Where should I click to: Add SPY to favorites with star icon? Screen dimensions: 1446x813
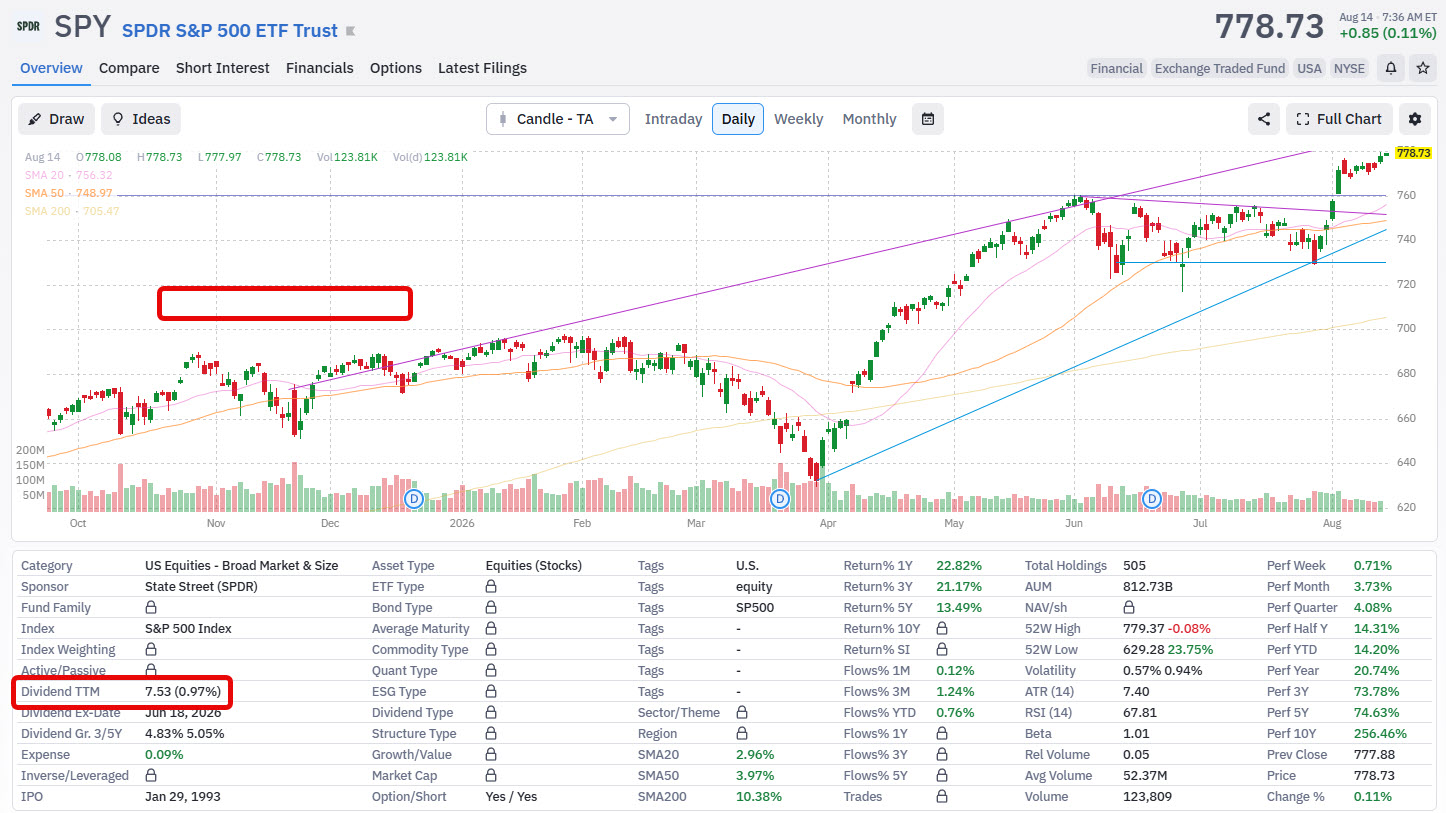[x=1423, y=68]
